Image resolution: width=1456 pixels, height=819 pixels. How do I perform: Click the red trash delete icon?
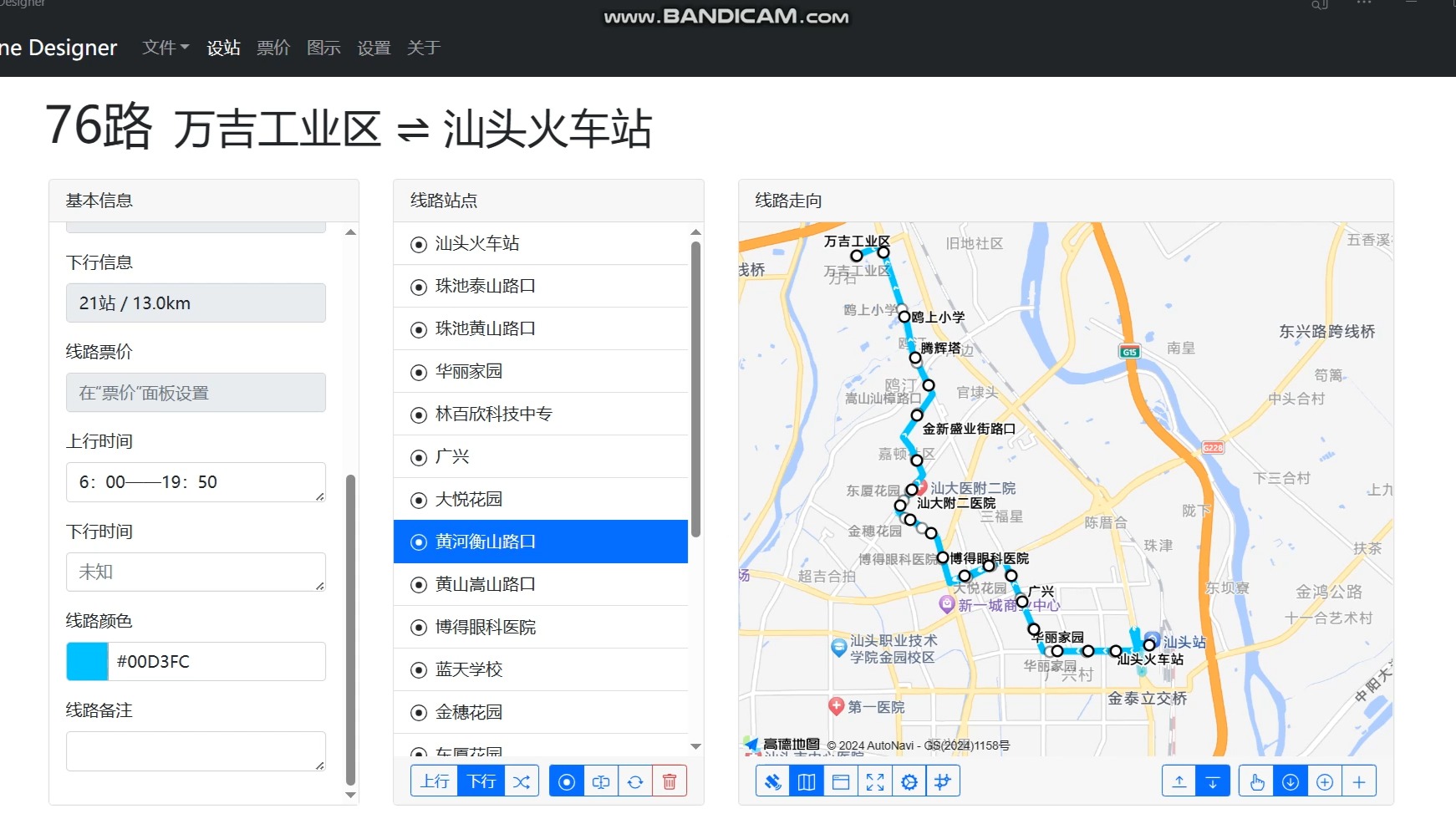click(669, 781)
